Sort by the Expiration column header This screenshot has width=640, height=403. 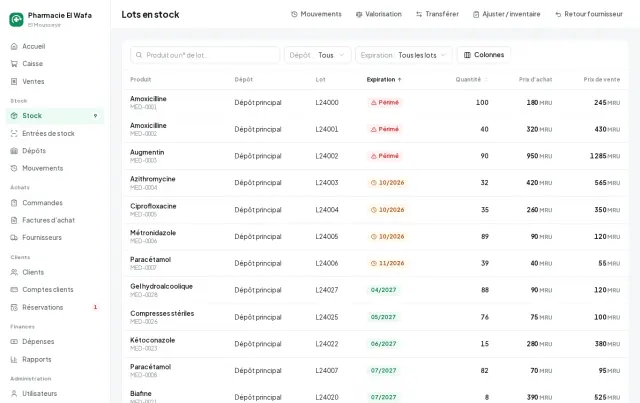click(384, 80)
